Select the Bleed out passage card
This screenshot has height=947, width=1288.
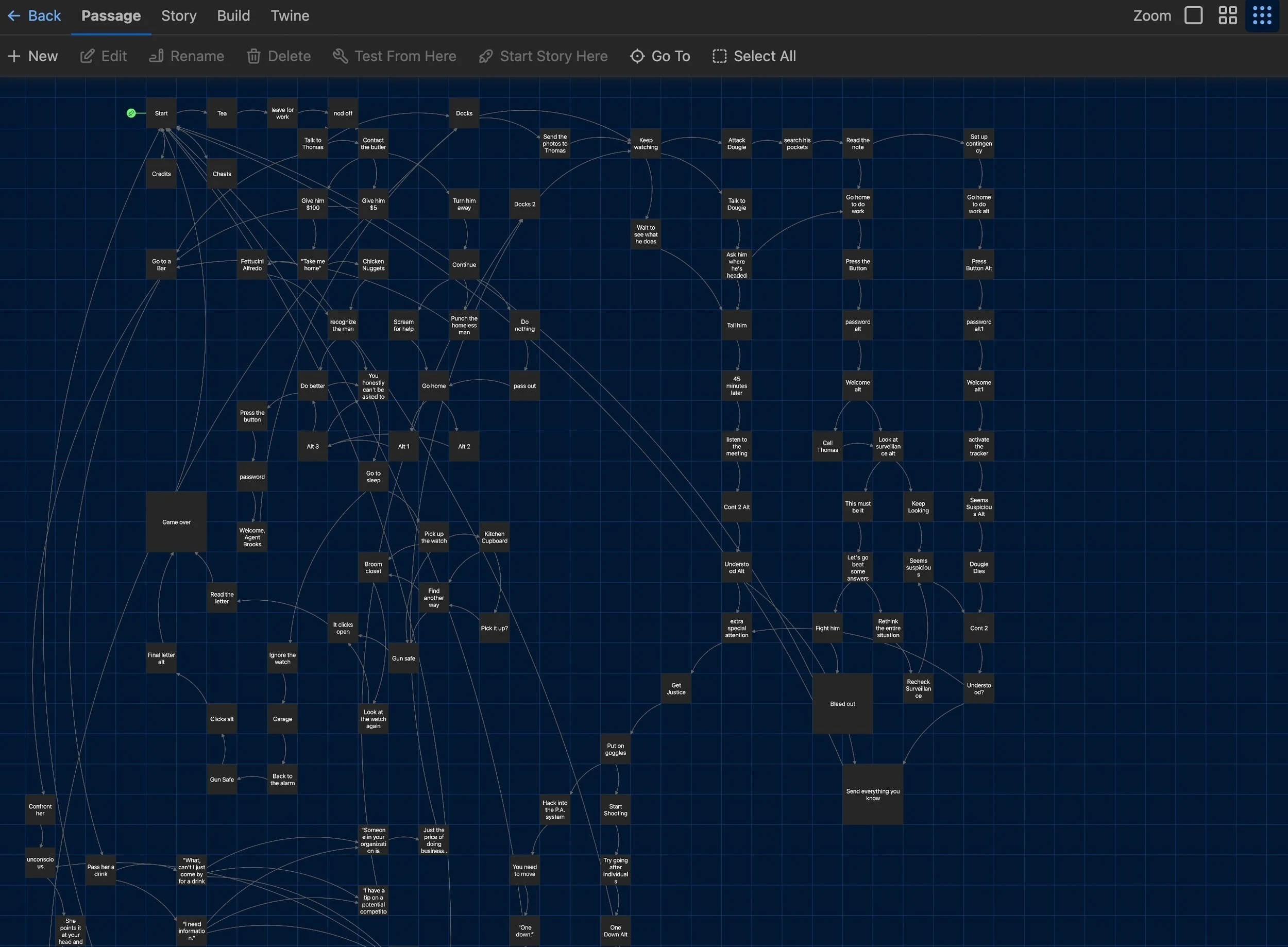coord(842,703)
